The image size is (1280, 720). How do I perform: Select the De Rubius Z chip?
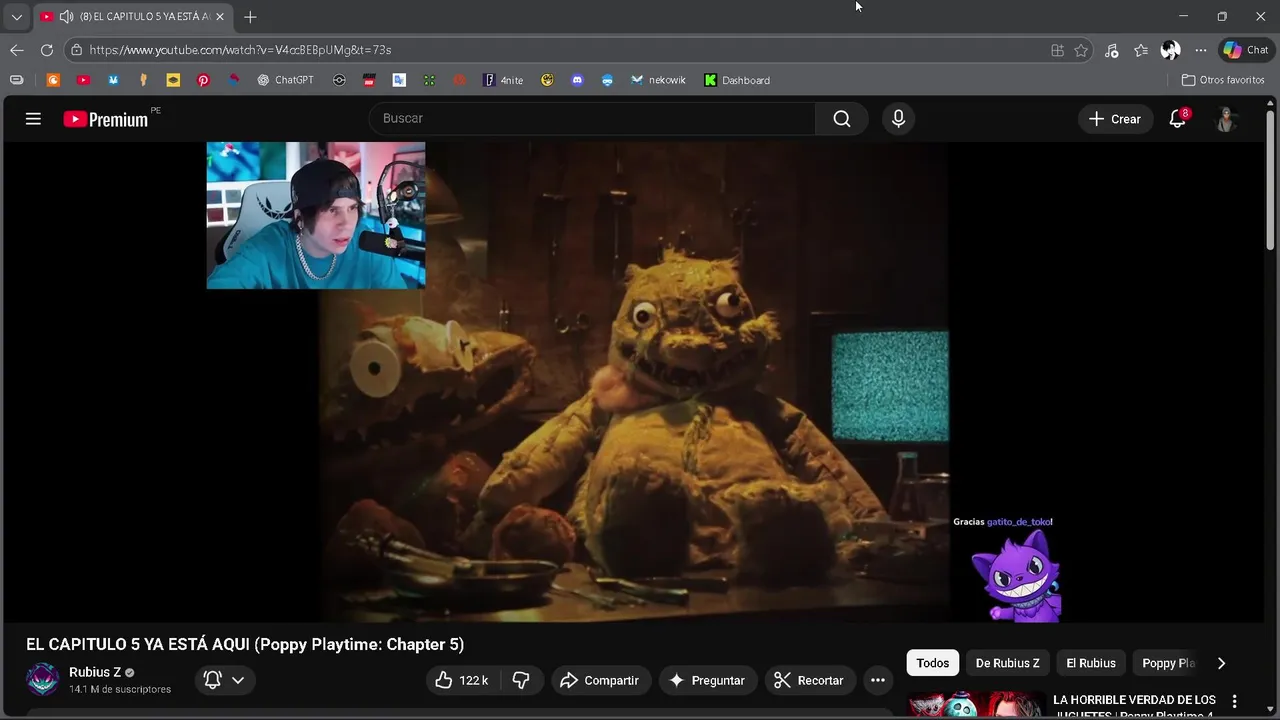coord(1007,663)
